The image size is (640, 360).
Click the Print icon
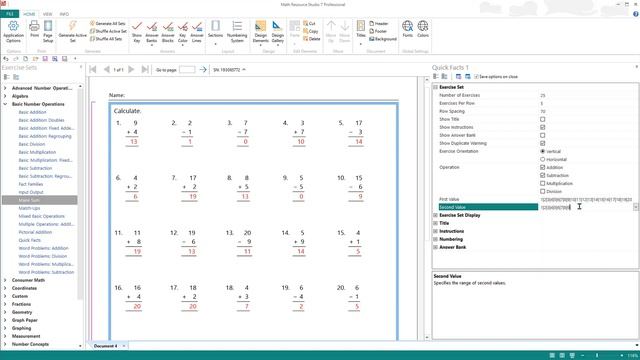coord(34,29)
